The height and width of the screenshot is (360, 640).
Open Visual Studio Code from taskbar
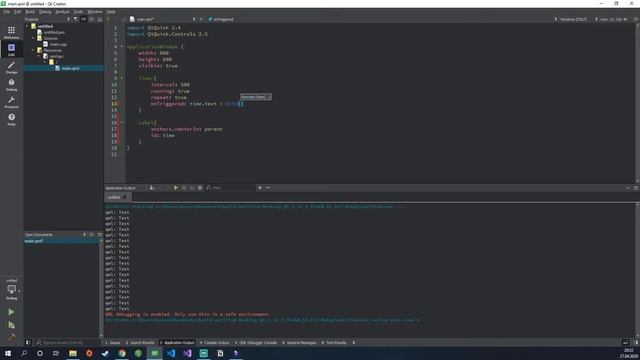tap(171, 353)
